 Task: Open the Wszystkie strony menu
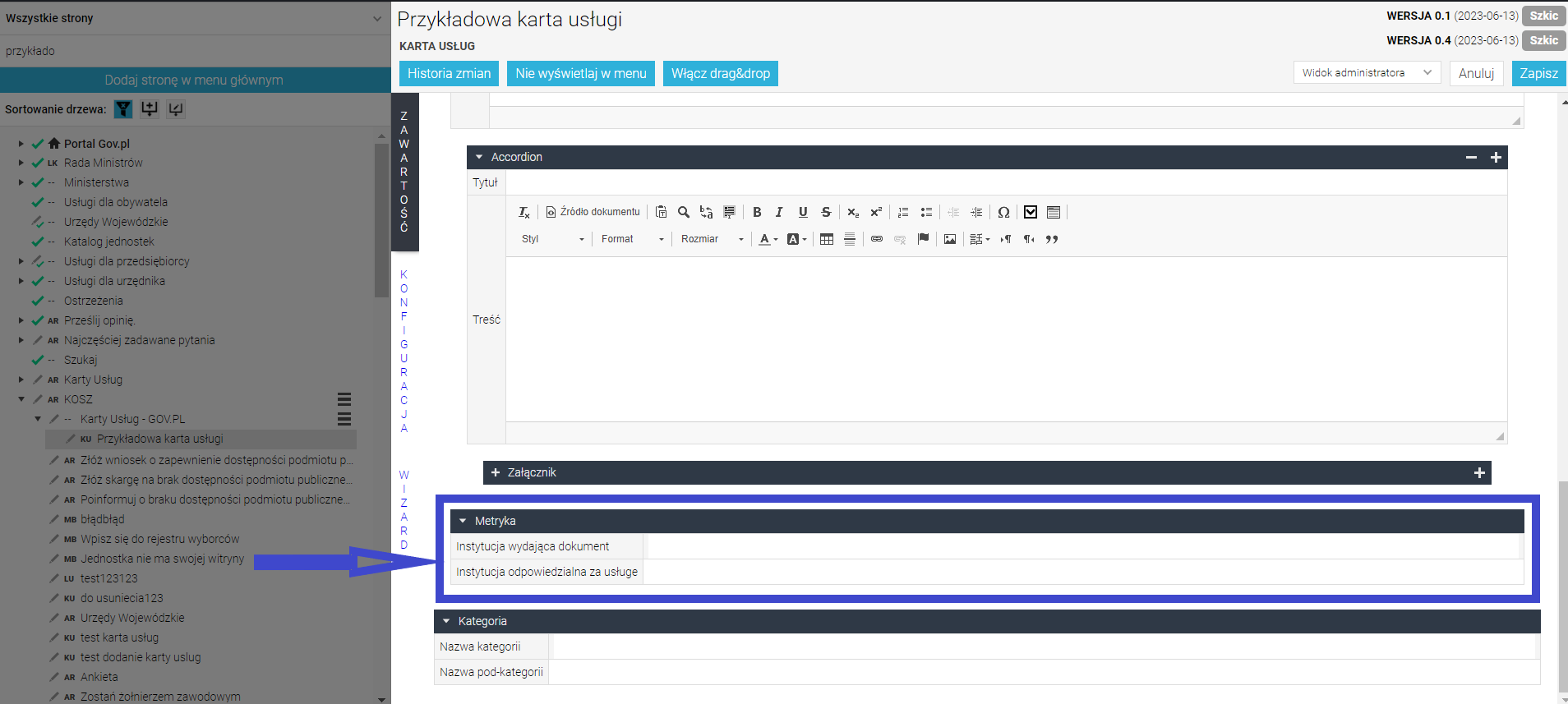(x=195, y=18)
